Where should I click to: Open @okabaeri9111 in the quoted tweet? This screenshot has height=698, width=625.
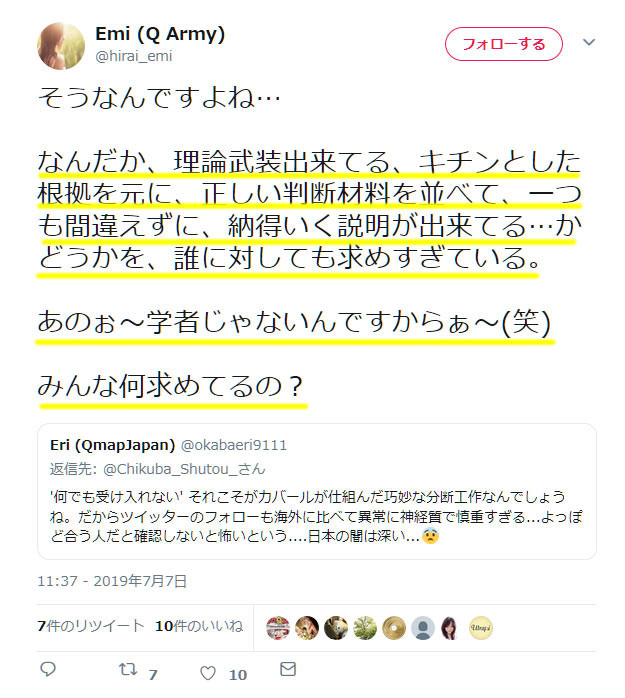234,445
